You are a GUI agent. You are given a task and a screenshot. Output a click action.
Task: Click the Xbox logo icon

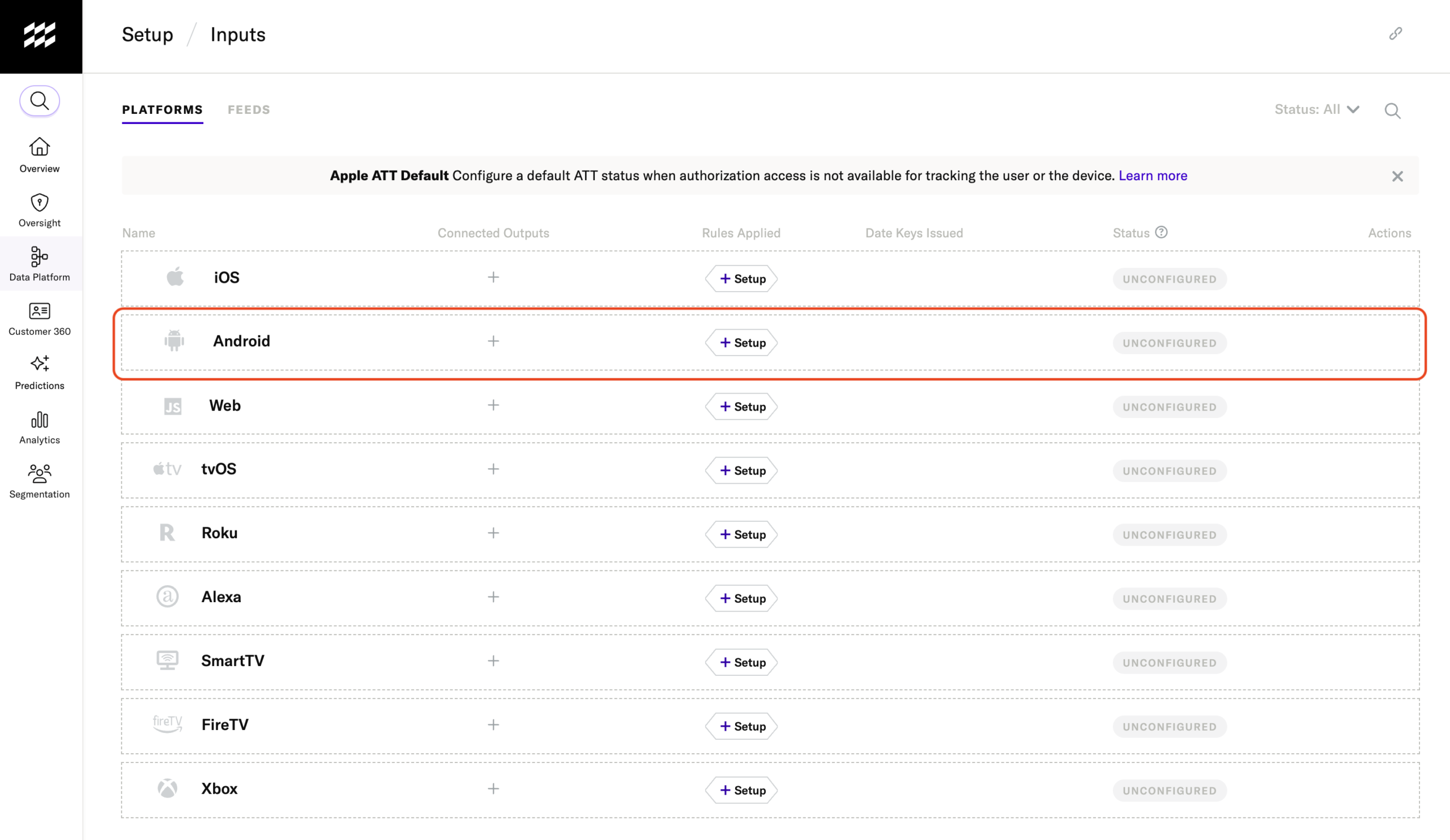[168, 788]
